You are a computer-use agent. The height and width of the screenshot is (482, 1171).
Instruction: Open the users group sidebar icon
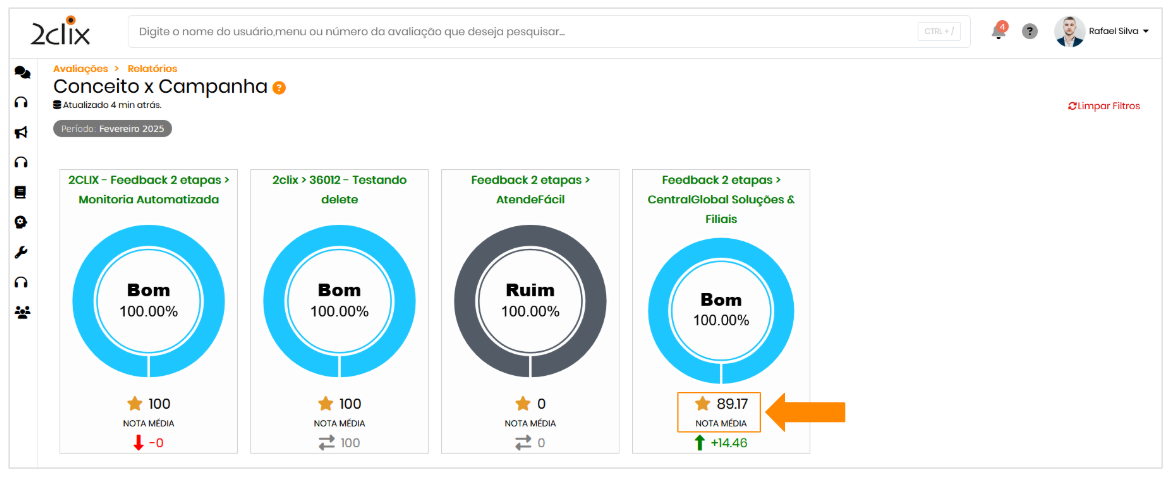pyautogui.click(x=22, y=312)
